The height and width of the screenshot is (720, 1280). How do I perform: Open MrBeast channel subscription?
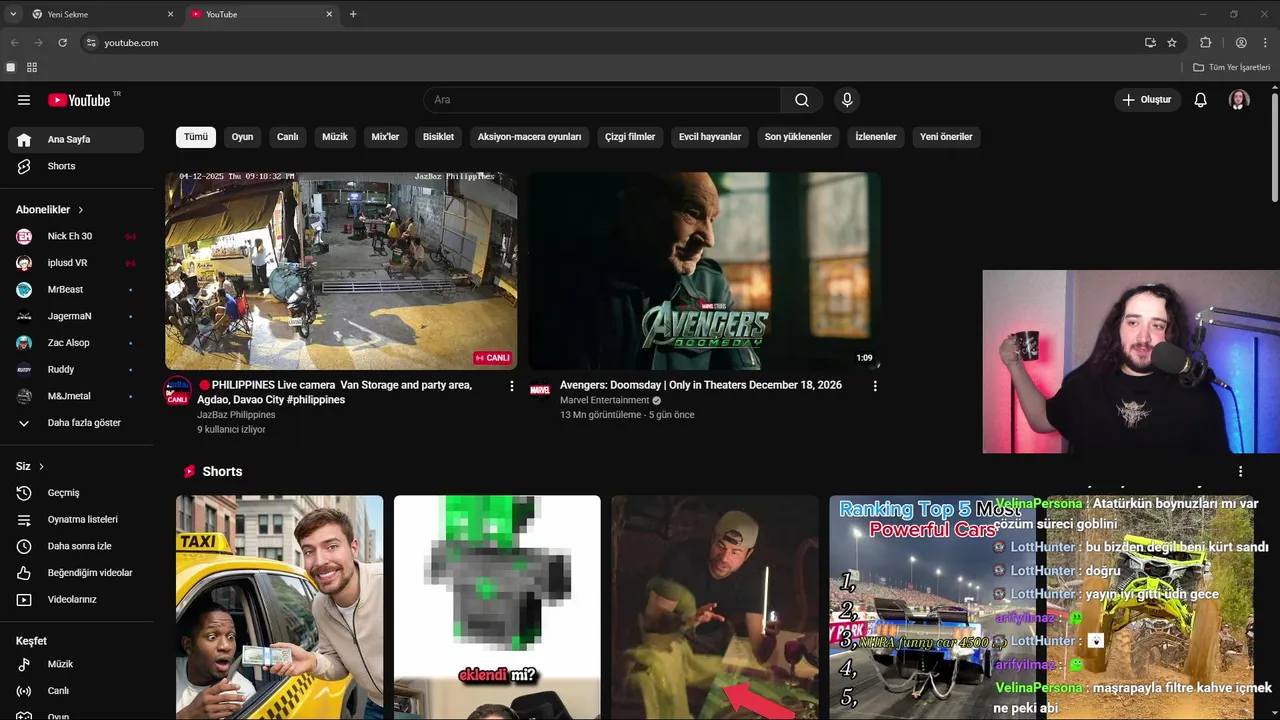pyautogui.click(x=76, y=290)
